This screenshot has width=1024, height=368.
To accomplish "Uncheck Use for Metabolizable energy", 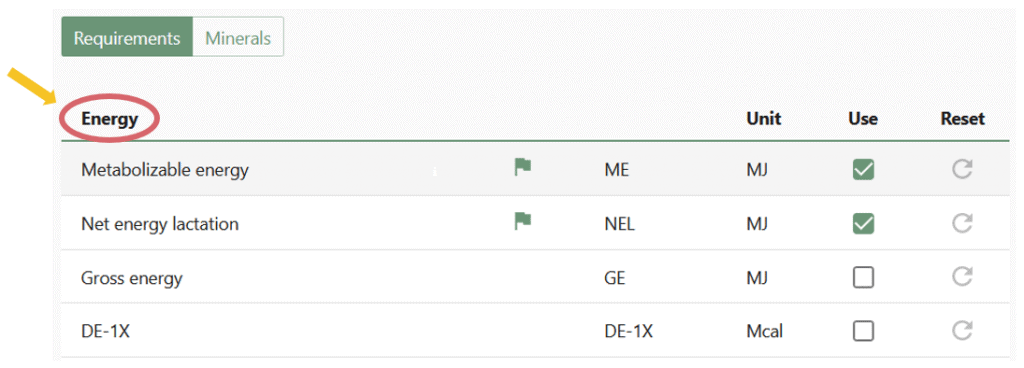I will (x=863, y=170).
